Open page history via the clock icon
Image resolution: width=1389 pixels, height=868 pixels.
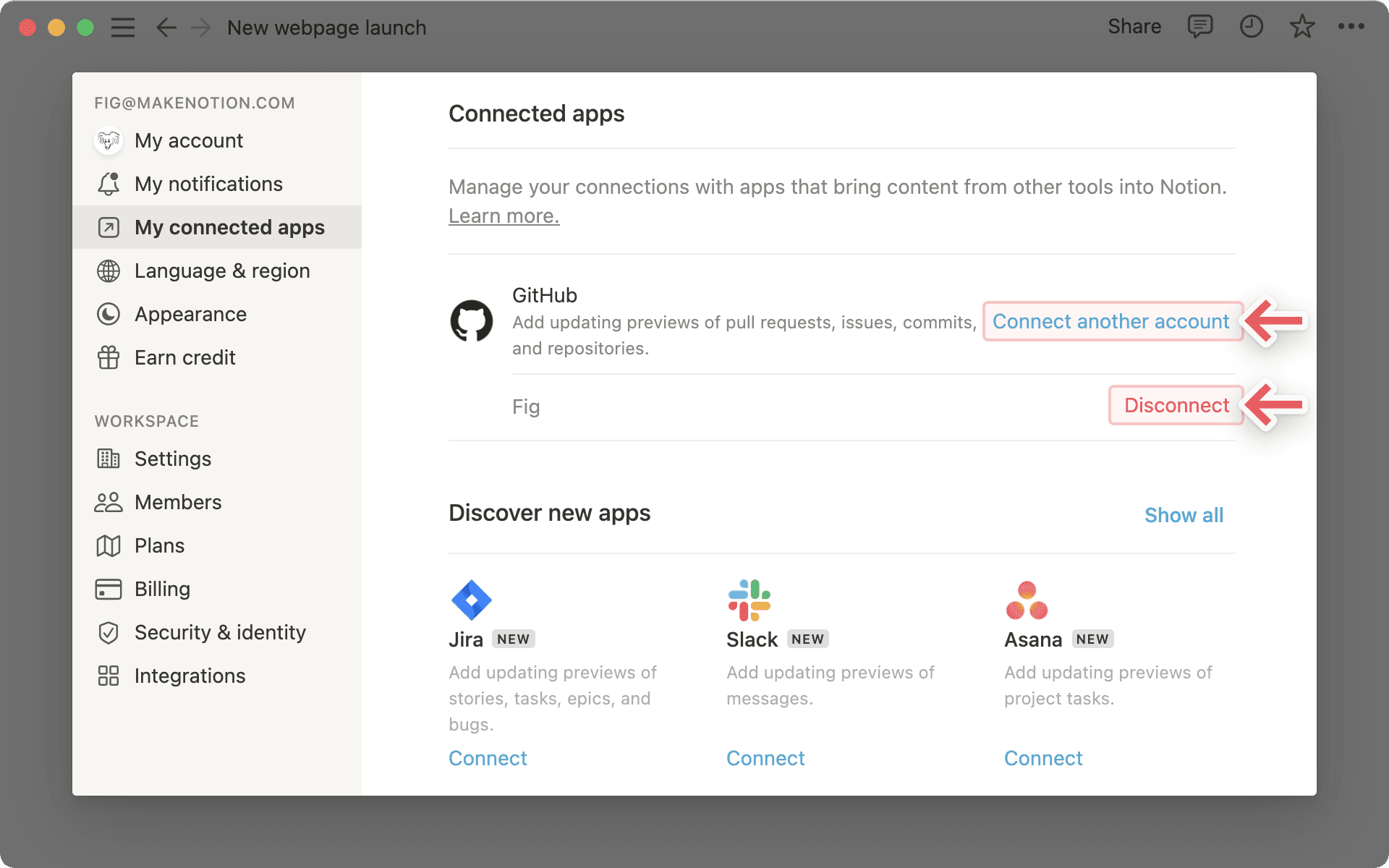click(x=1251, y=27)
